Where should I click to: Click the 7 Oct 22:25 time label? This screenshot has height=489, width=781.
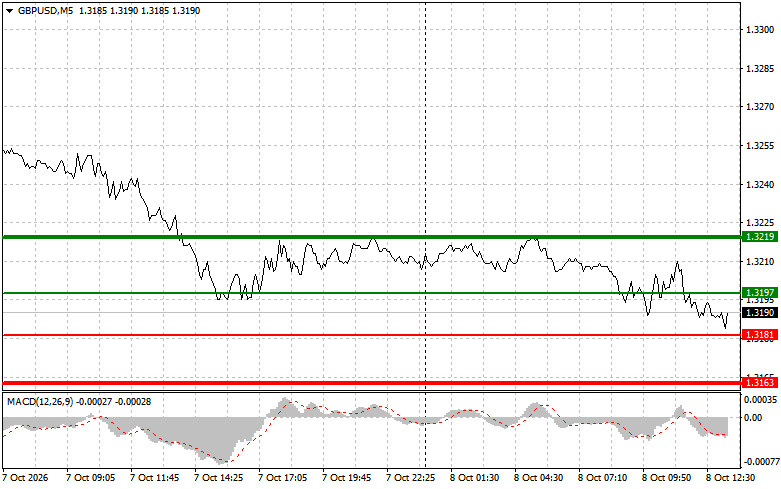coord(410,478)
